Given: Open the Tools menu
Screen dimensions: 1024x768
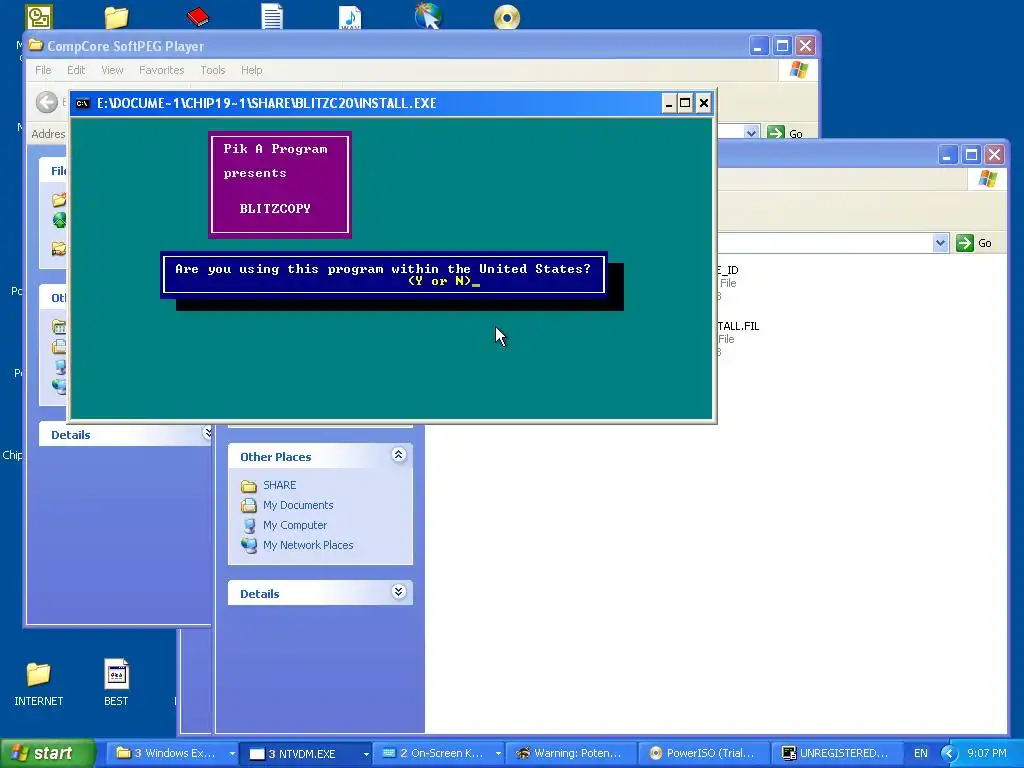Looking at the screenshot, I should (x=213, y=70).
